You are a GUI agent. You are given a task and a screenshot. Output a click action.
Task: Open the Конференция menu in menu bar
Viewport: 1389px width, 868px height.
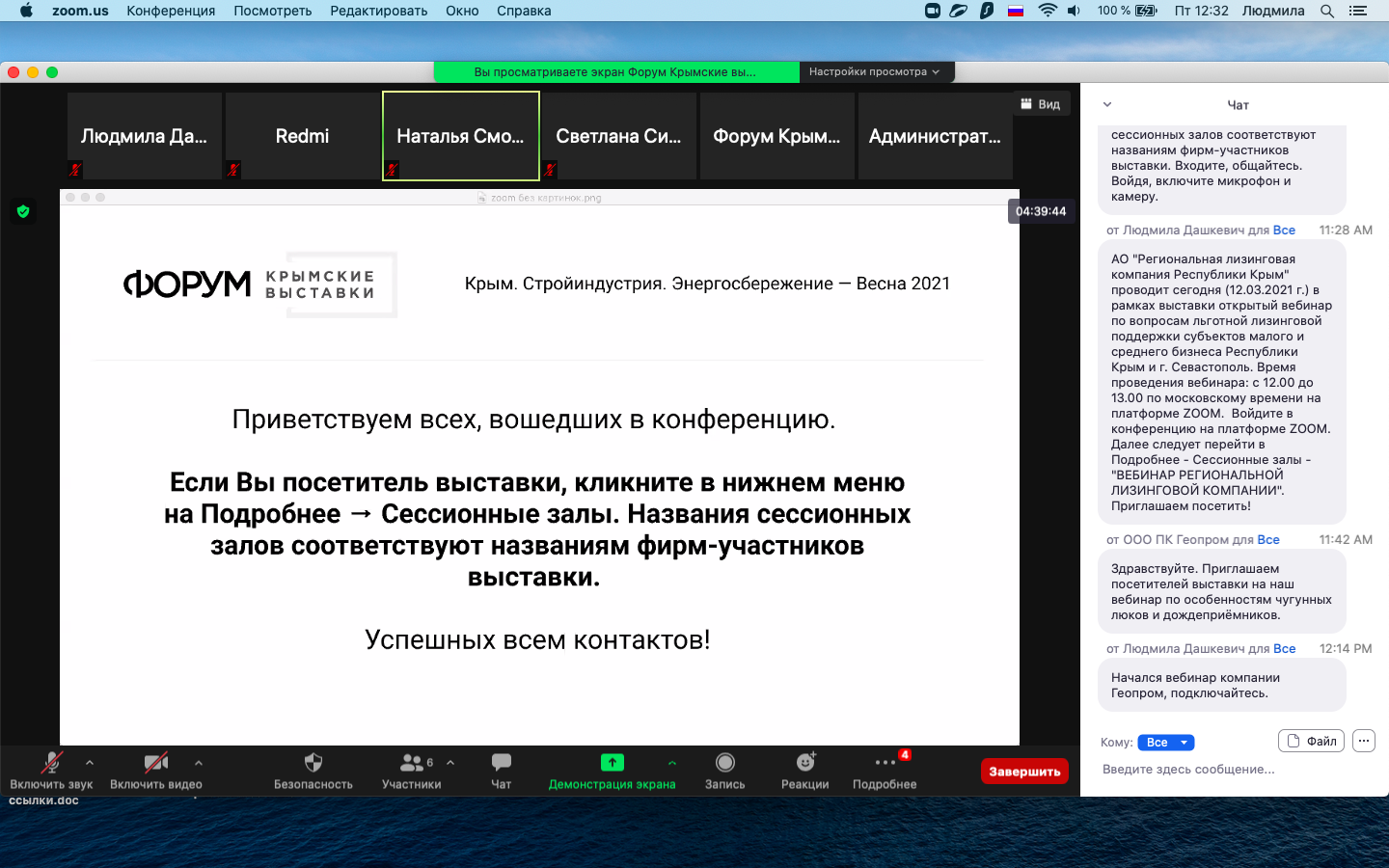point(171,11)
